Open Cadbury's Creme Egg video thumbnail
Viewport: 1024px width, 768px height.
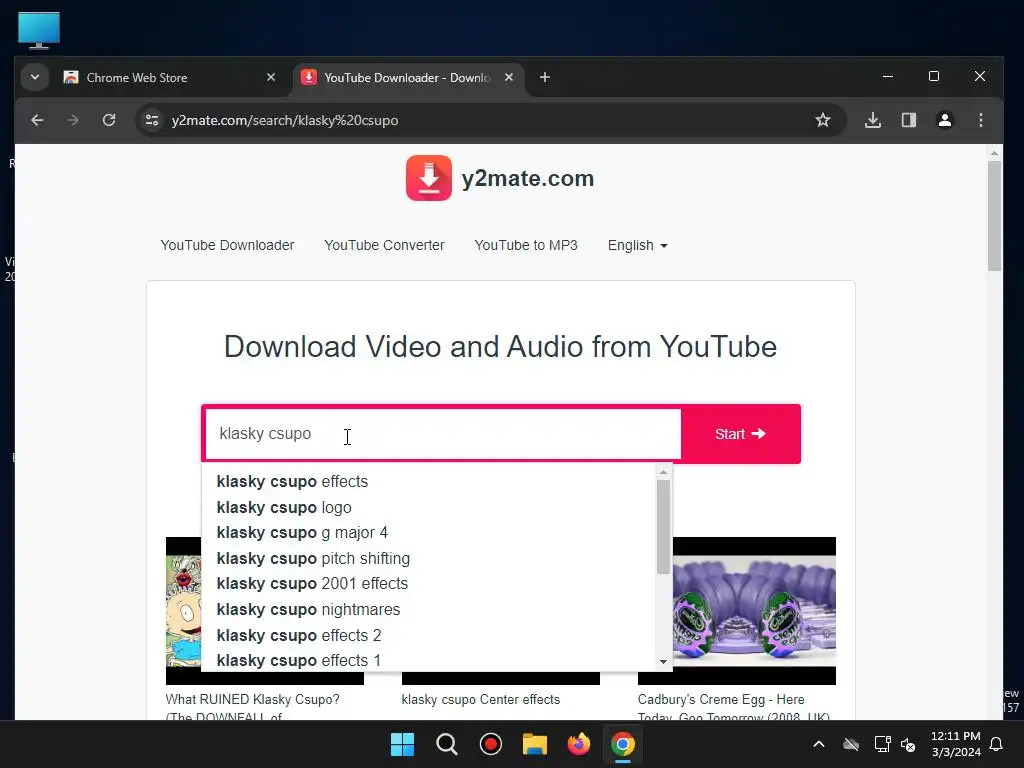(754, 611)
